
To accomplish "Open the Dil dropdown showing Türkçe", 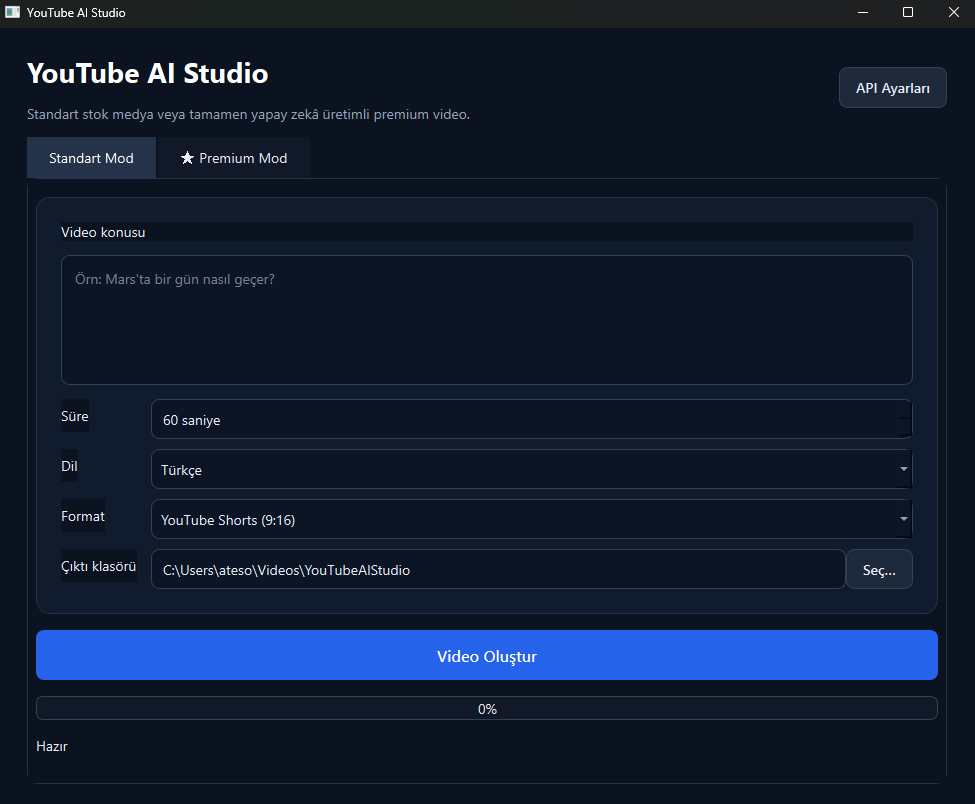I will 532,469.
